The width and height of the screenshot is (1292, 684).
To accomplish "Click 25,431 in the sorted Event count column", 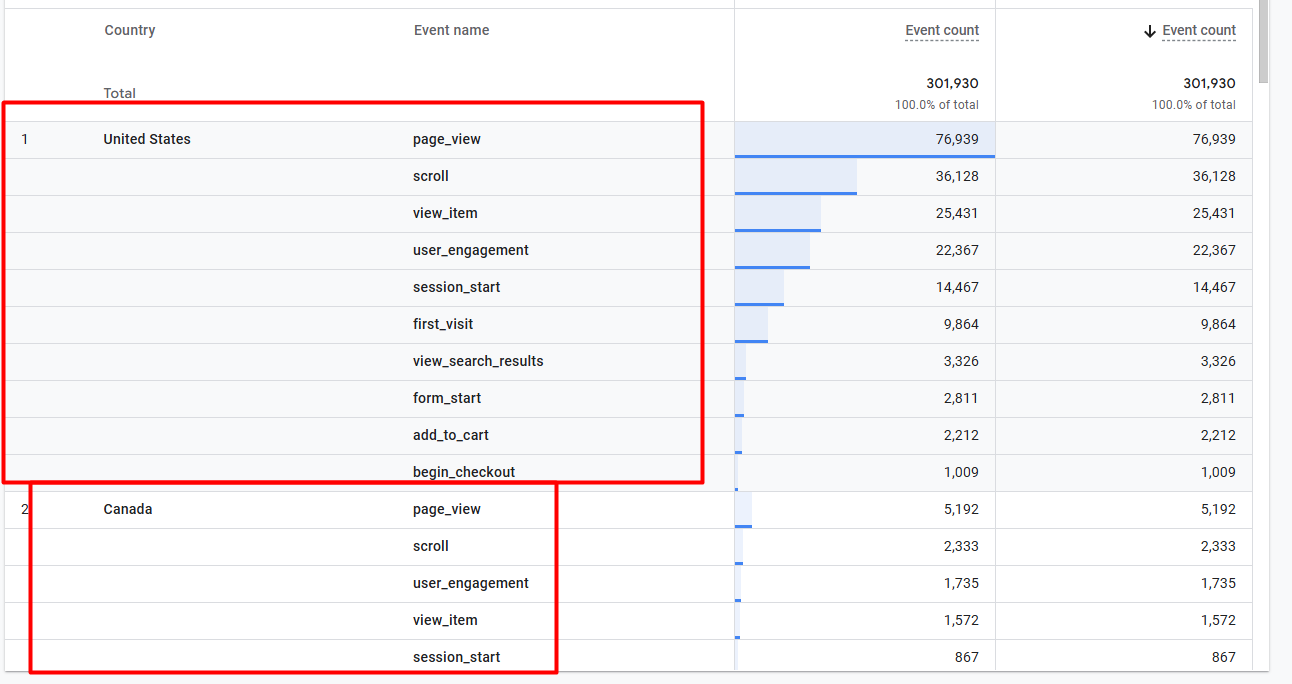I will click(1214, 213).
